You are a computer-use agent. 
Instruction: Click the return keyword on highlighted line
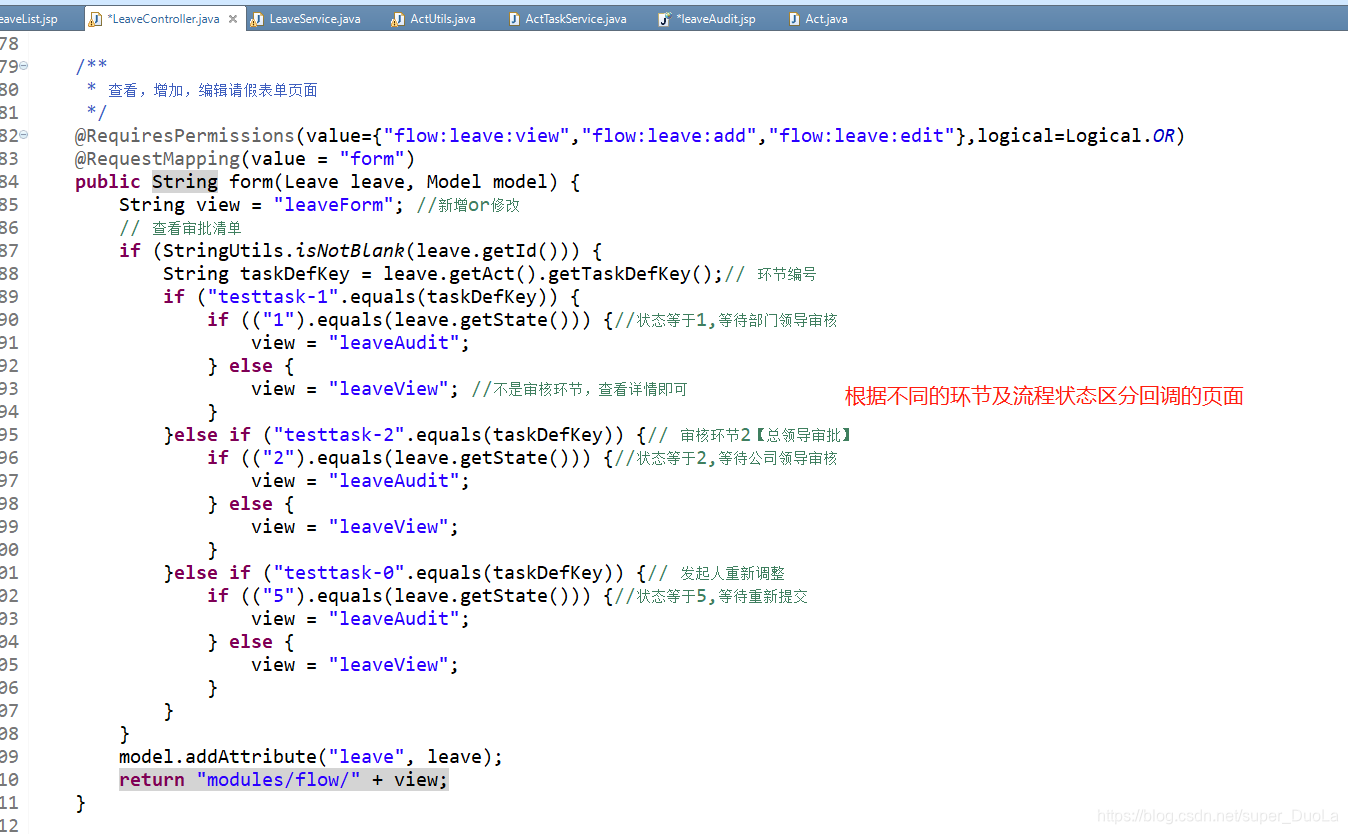point(152,779)
